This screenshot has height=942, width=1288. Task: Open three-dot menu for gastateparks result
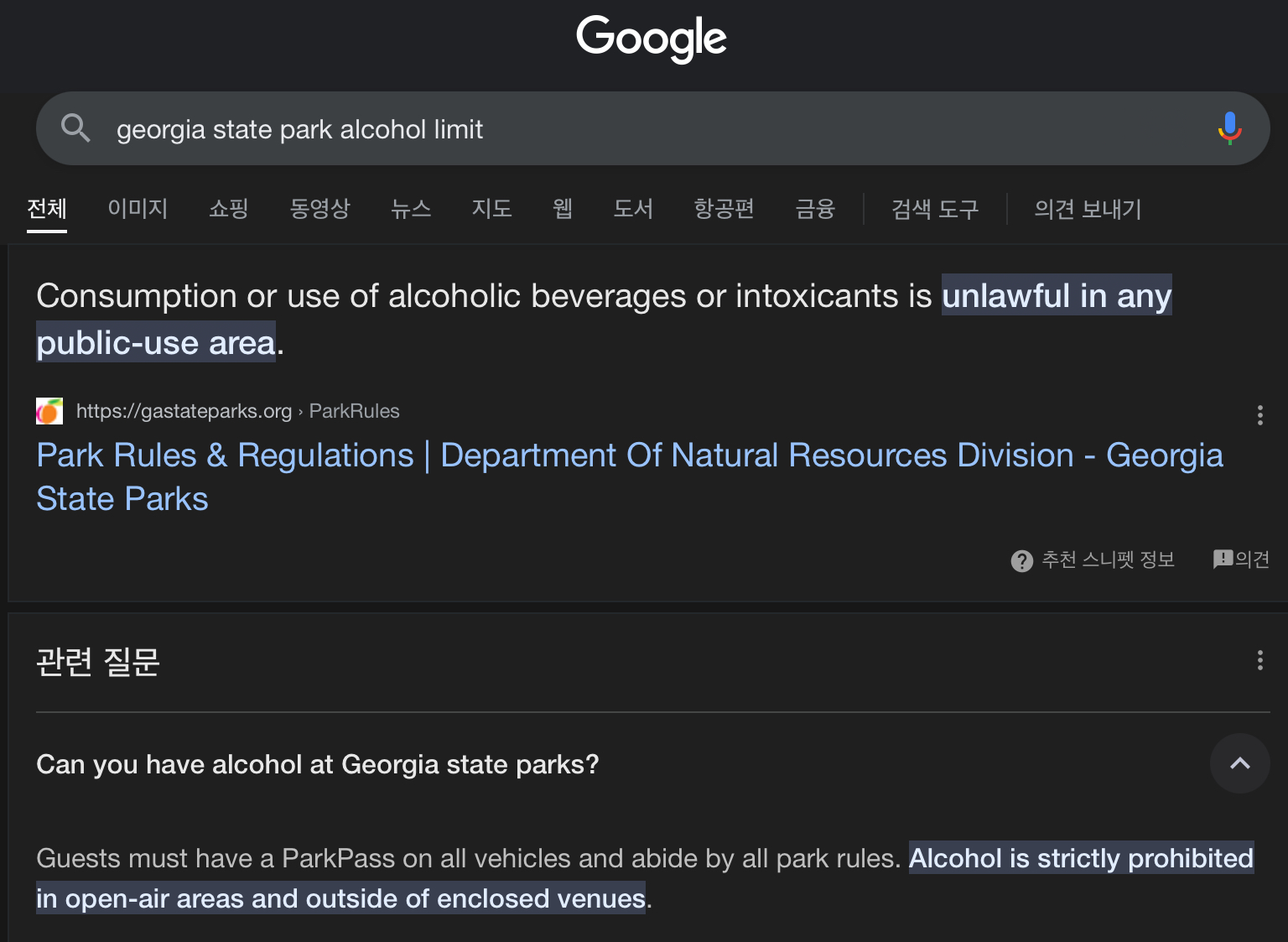point(1259,415)
